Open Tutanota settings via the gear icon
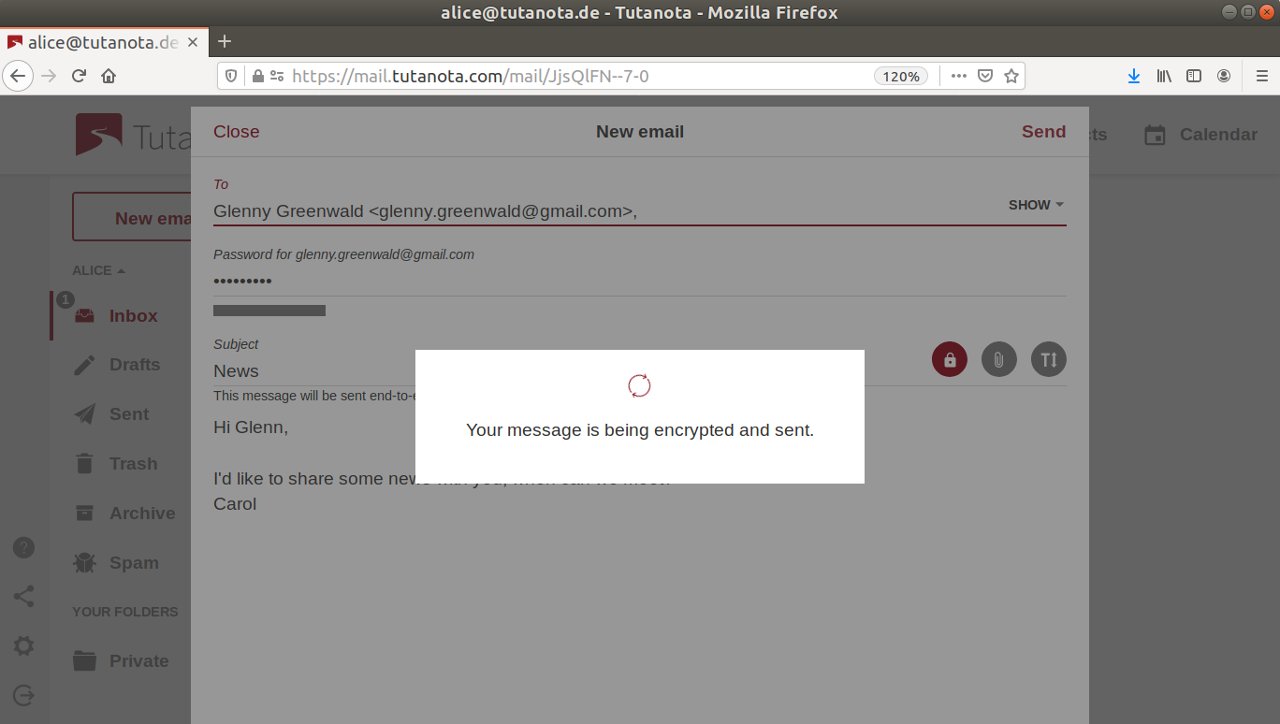 click(x=23, y=645)
